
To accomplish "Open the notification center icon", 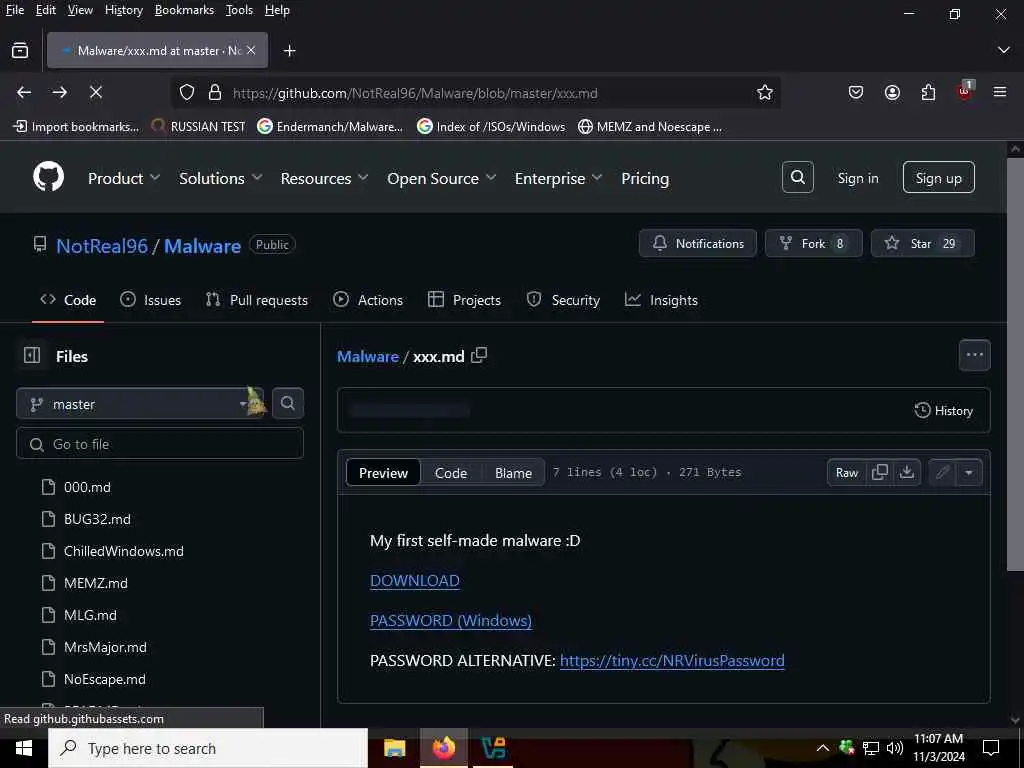I will tap(991, 748).
